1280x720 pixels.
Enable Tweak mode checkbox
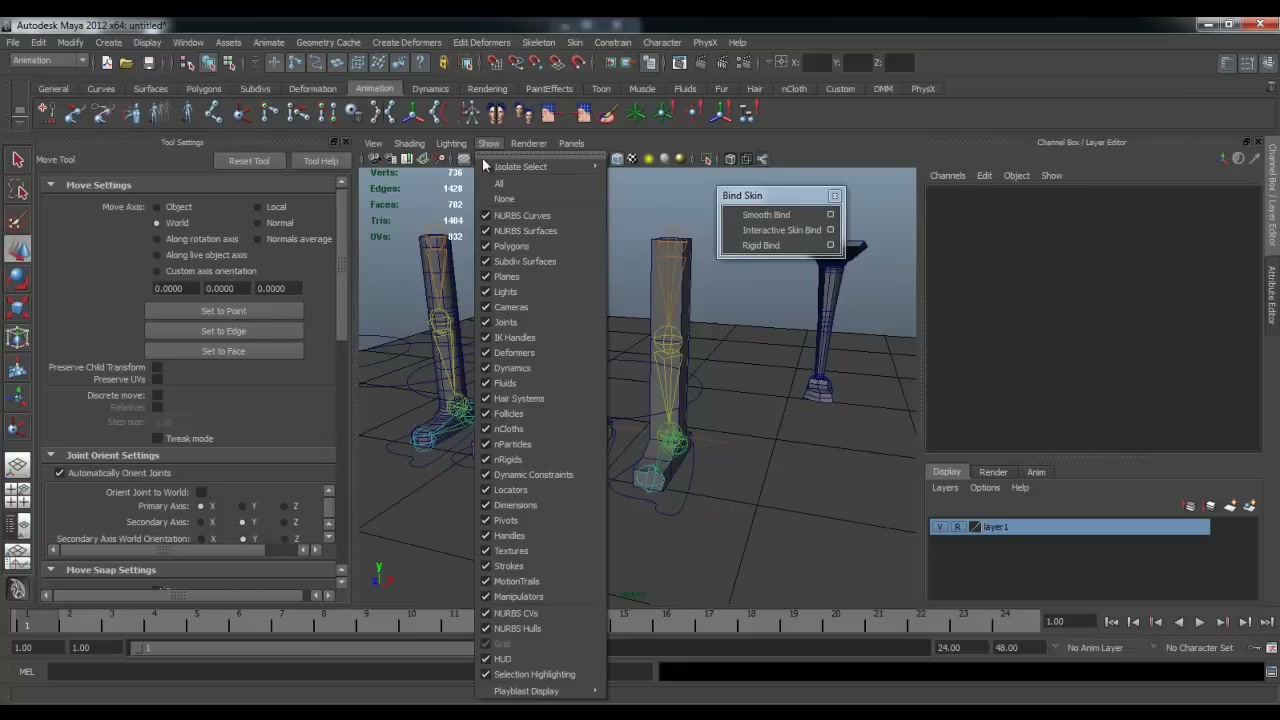coord(157,439)
